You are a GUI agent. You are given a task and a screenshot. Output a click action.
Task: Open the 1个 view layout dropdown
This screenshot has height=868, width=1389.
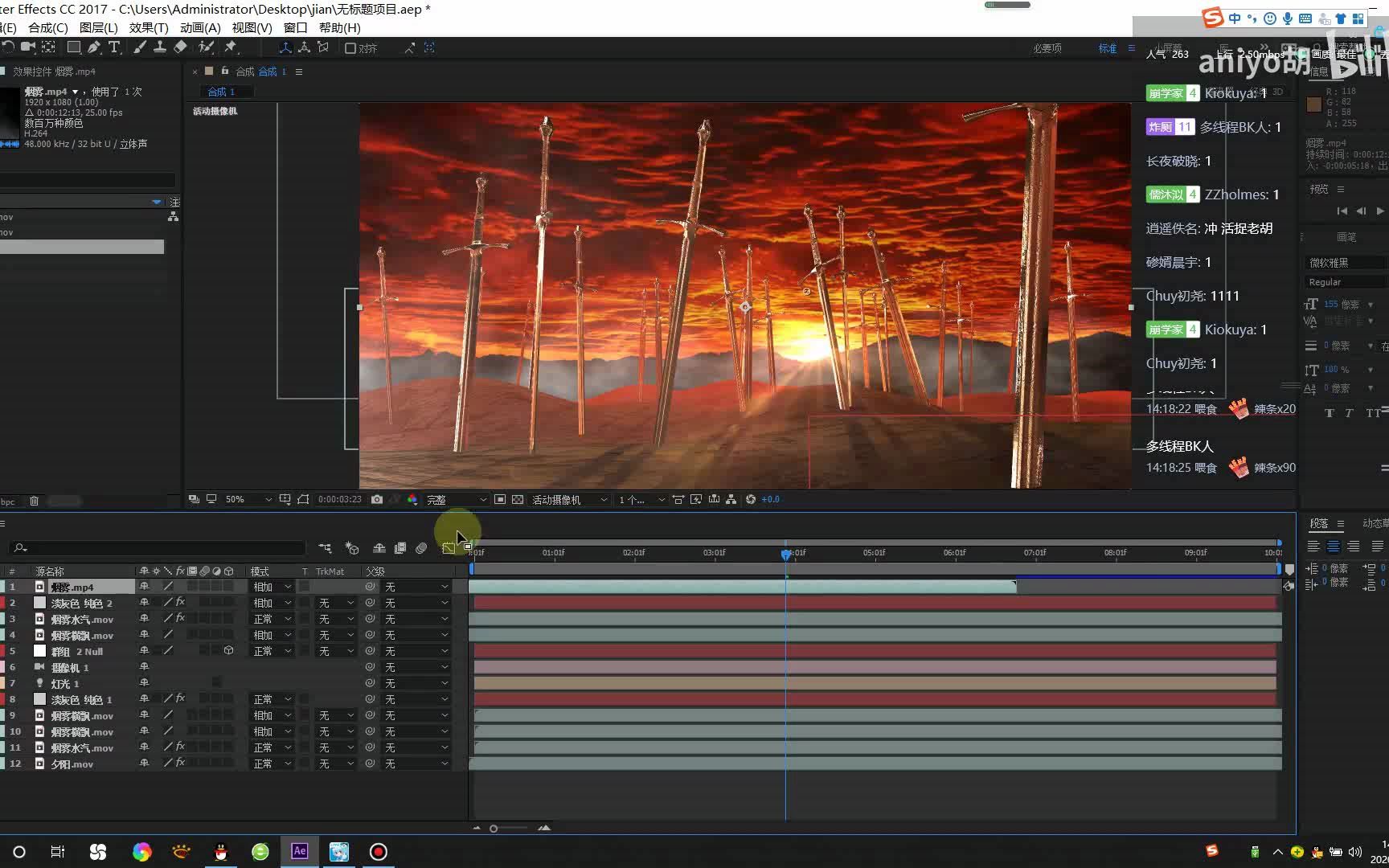click(641, 499)
